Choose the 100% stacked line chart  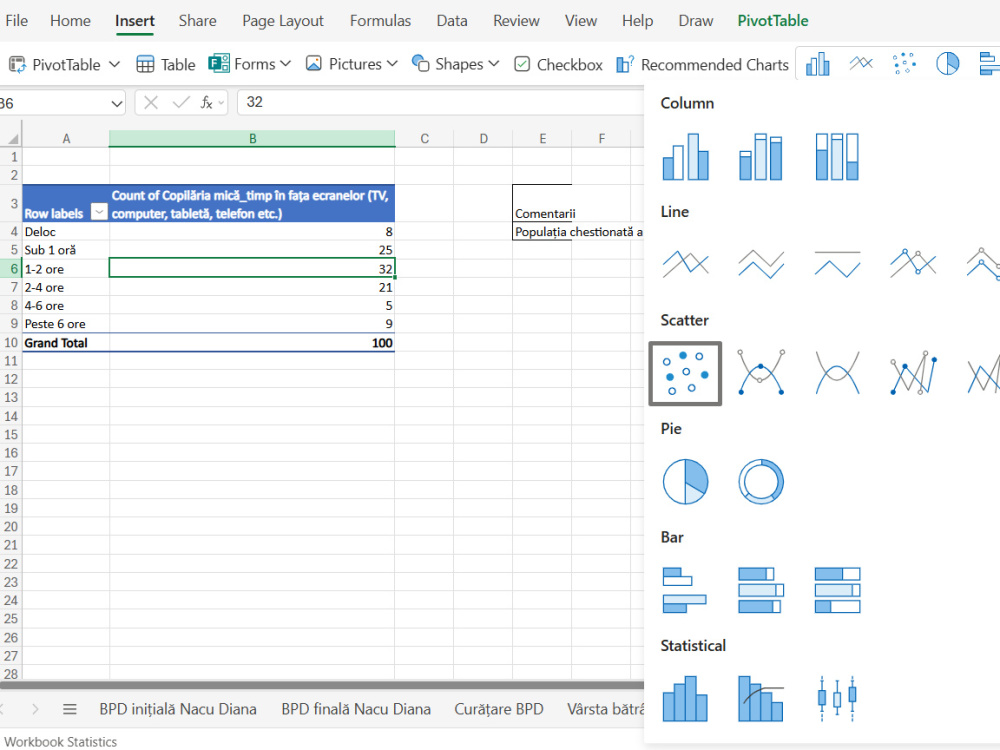click(x=837, y=264)
